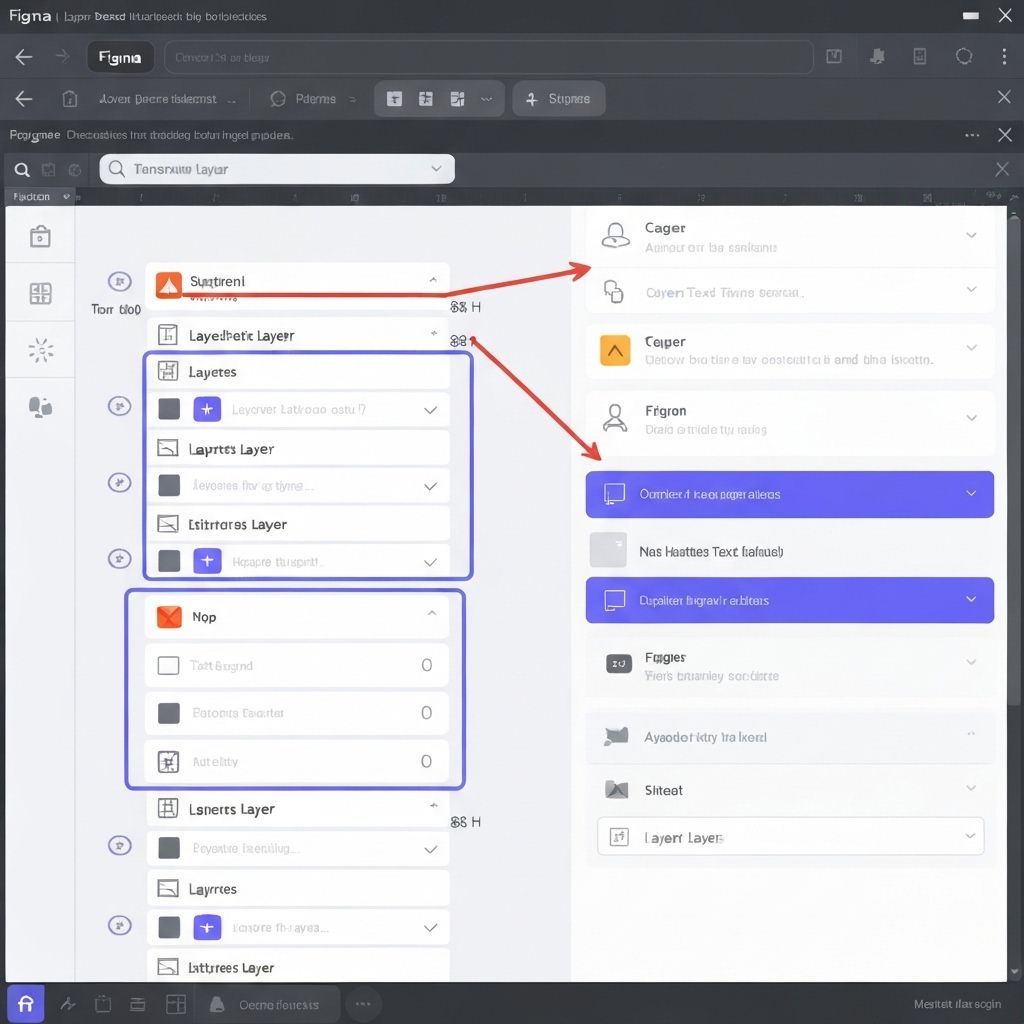Toggle the Aotelitty row checkbox icon
This screenshot has height=1024, width=1024.
169,762
